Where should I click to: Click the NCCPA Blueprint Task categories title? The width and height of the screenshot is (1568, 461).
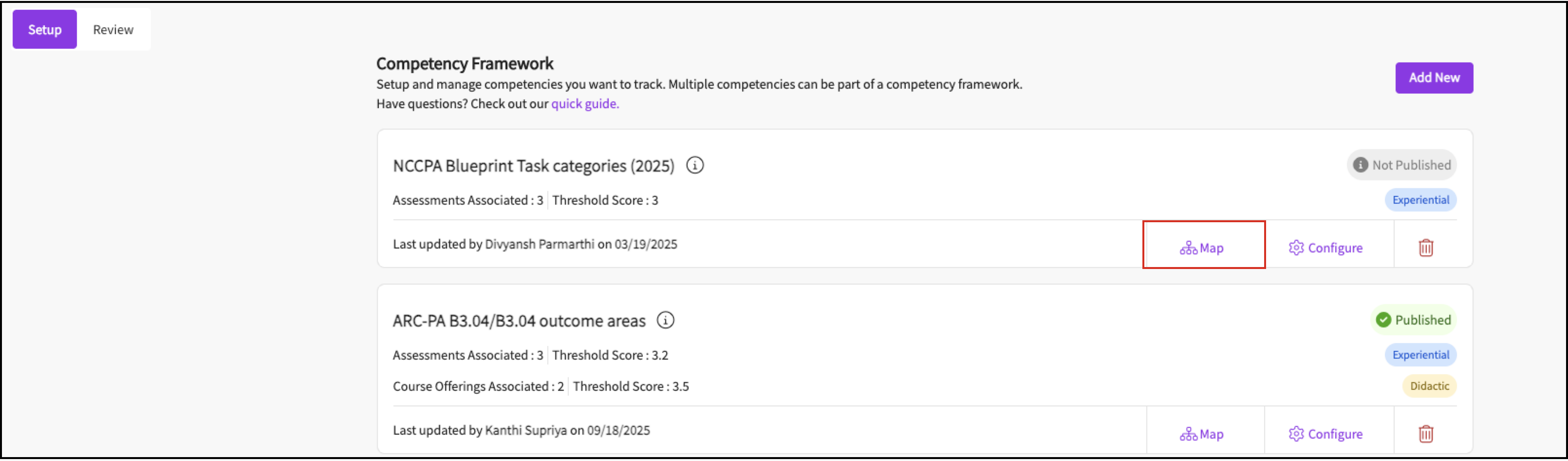(533, 166)
